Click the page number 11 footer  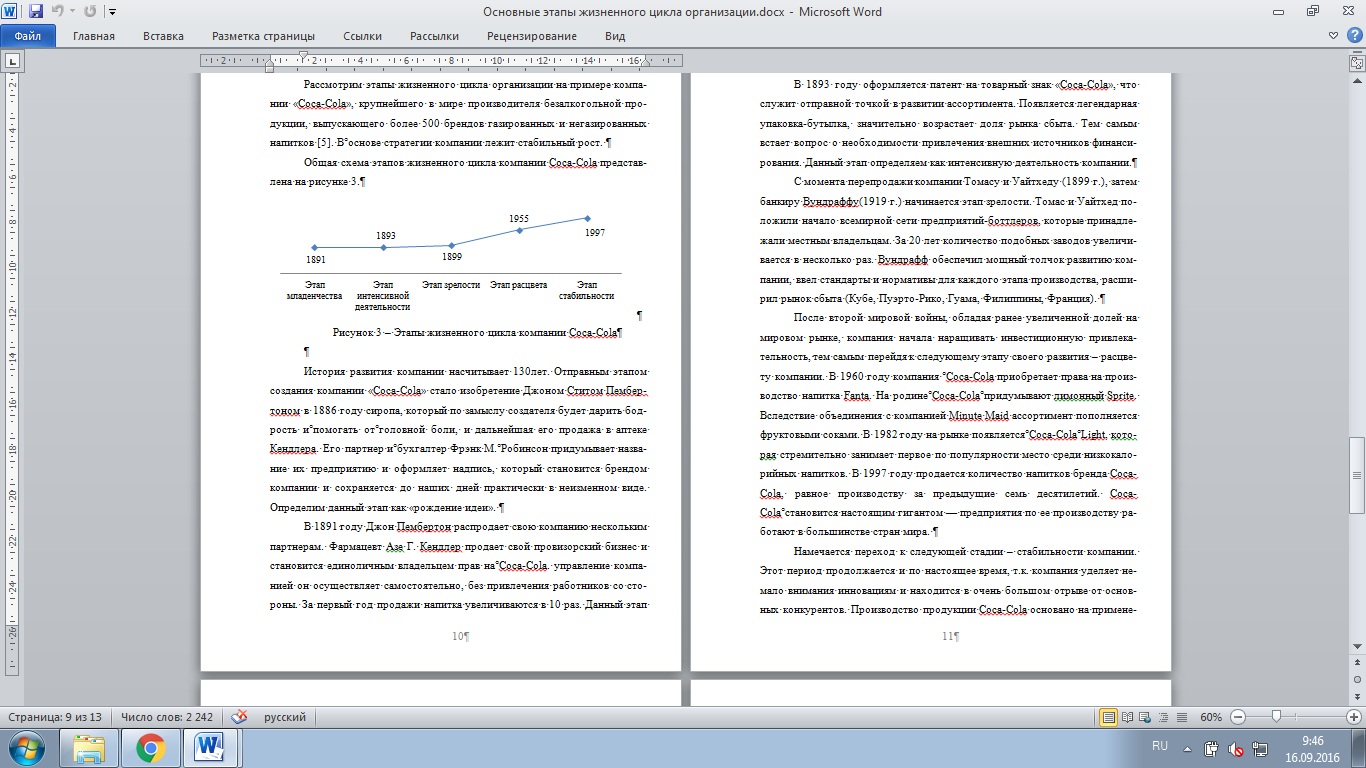pyautogui.click(x=950, y=636)
